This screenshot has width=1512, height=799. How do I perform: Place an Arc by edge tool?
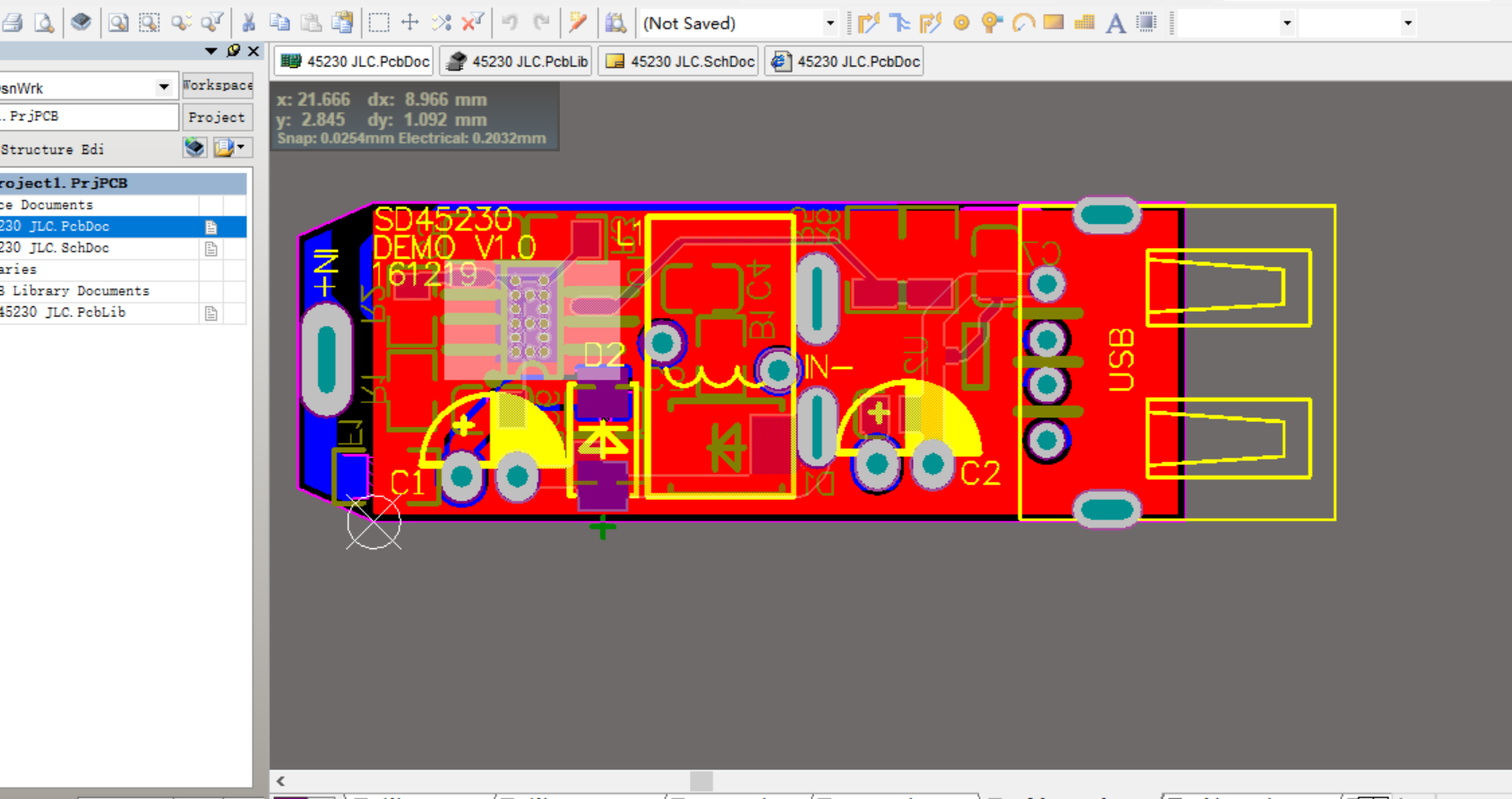tap(1023, 22)
